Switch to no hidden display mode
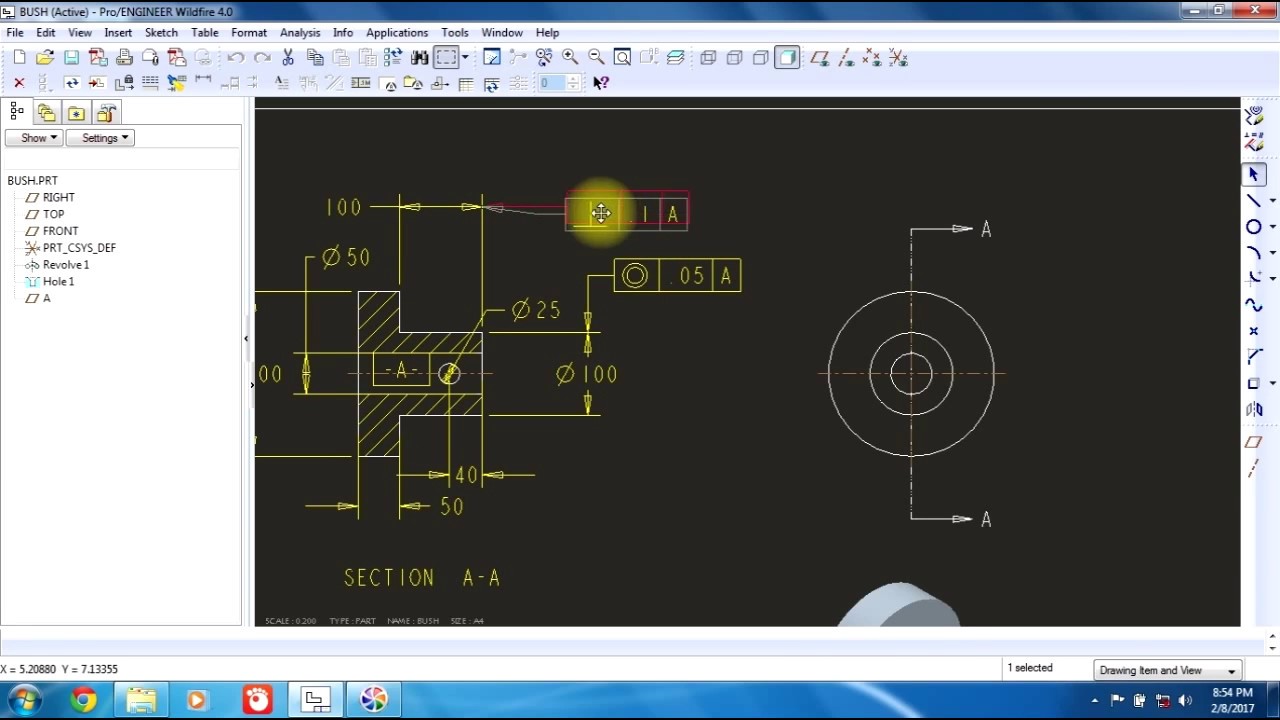Screen dimensions: 1280x720 pyautogui.click(x=760, y=58)
